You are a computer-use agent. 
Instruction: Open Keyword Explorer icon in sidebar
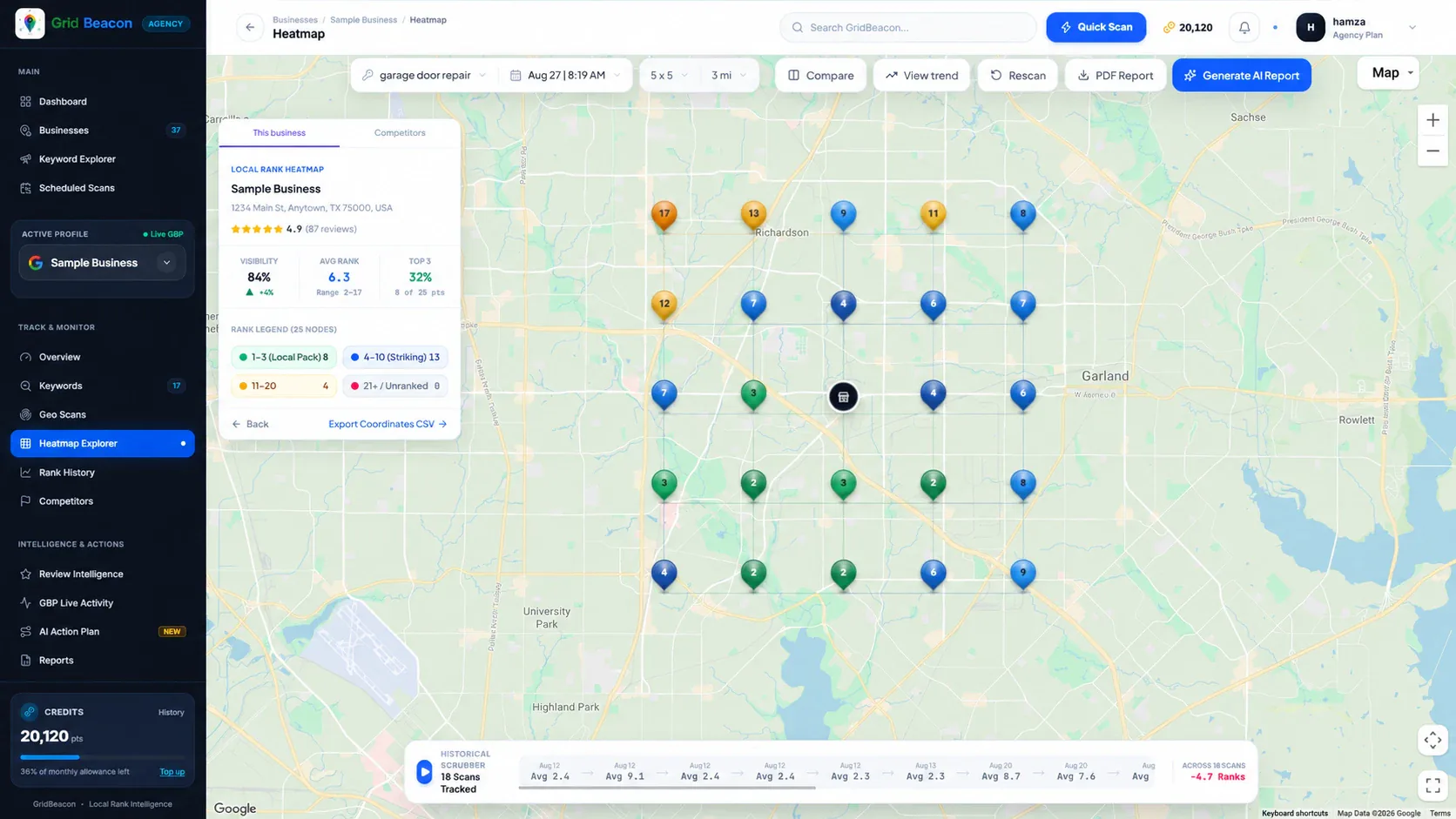pos(25,159)
